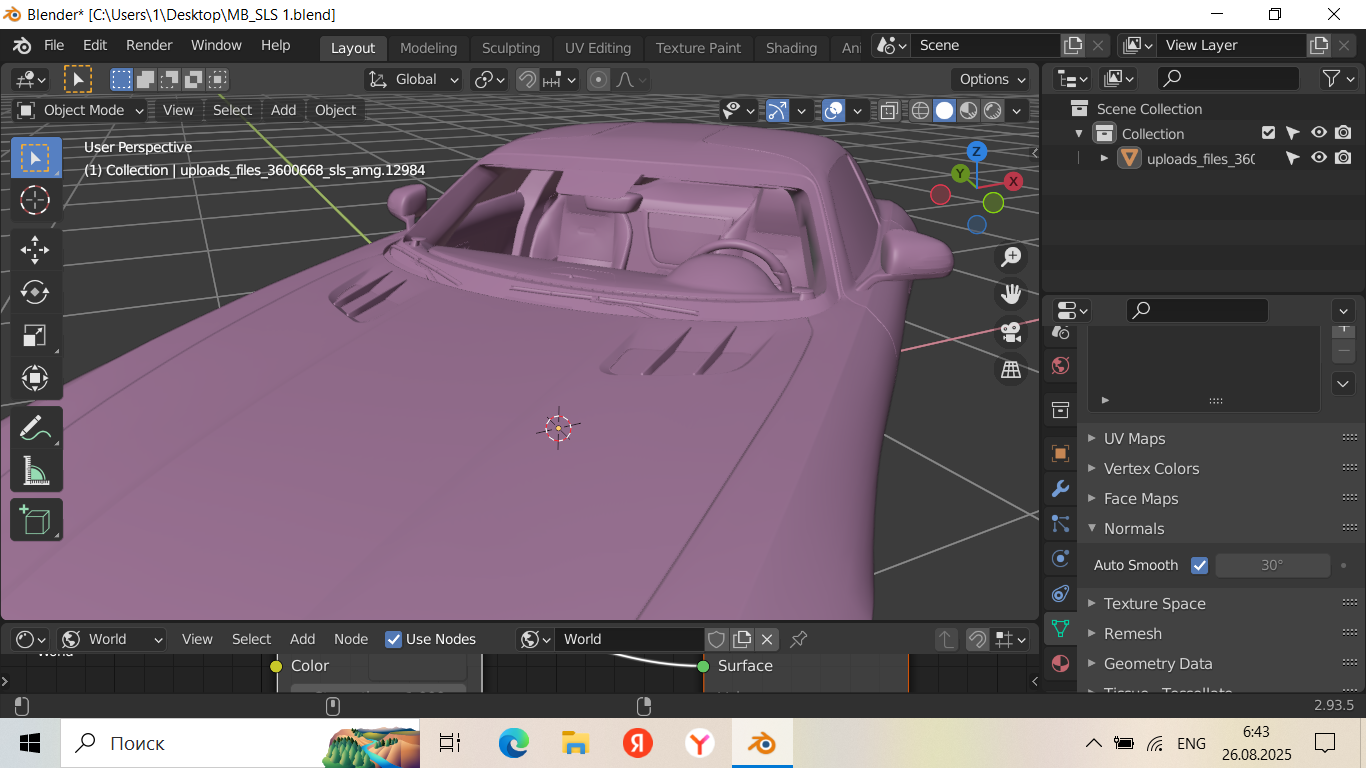Open the Modifier properties wrench tab
The height and width of the screenshot is (768, 1366).
[1060, 489]
